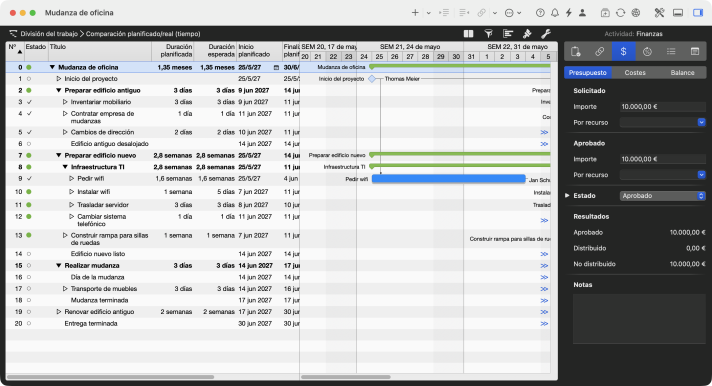
Task: Select row Entrega terminada
Action: coord(153,324)
